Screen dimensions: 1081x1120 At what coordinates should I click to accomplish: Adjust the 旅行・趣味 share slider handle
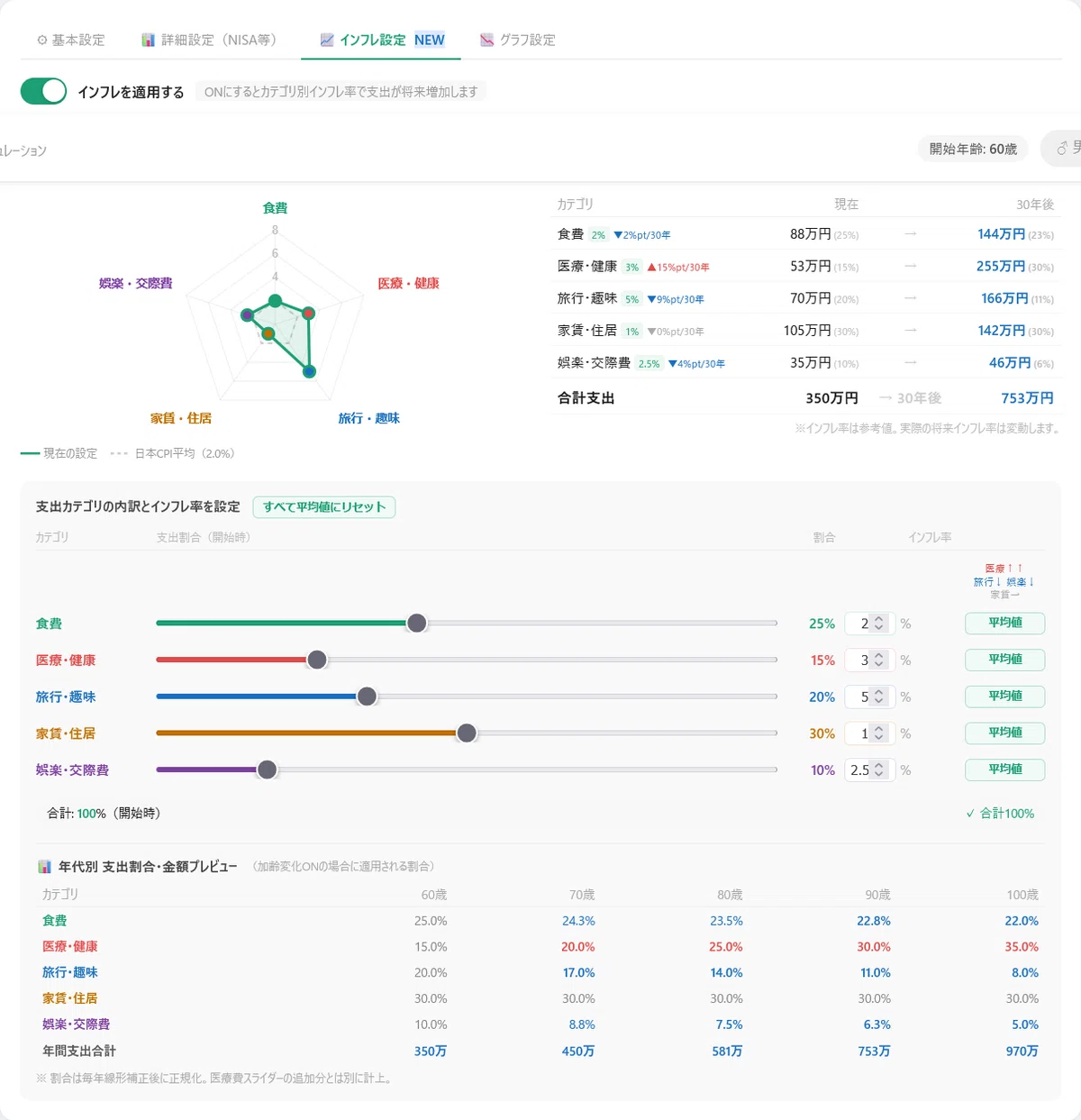(x=367, y=697)
